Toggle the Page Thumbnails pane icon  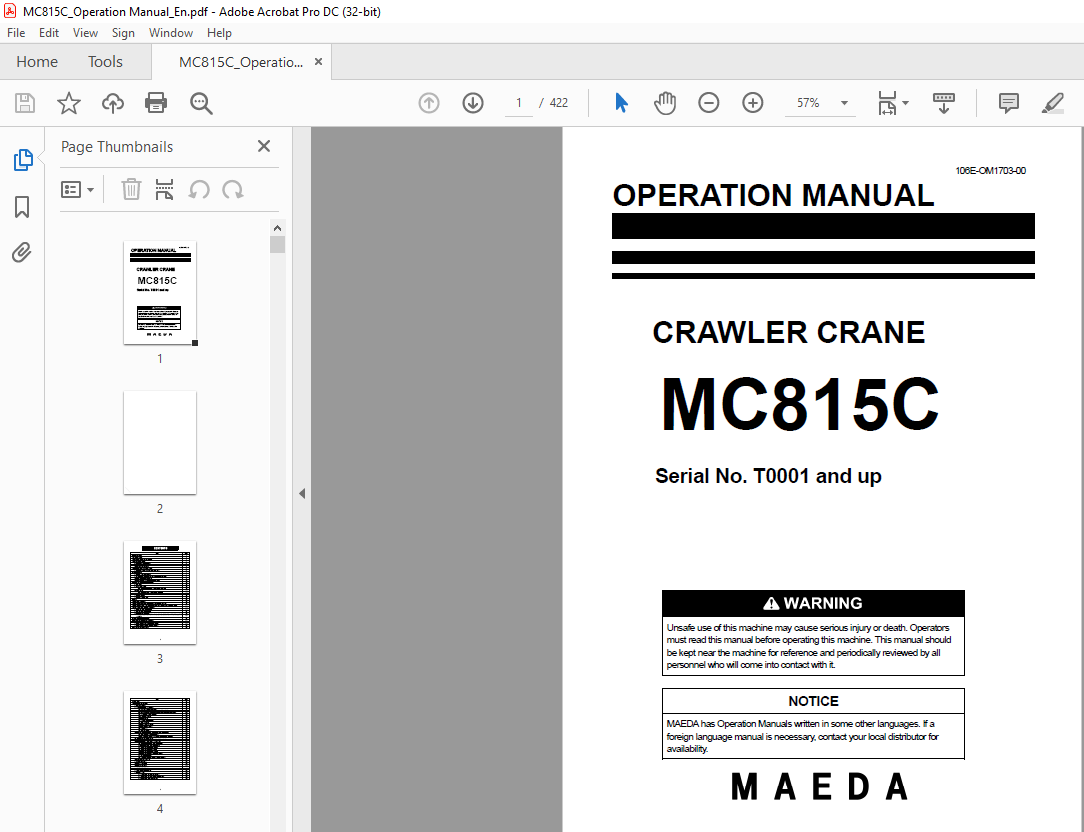pyautogui.click(x=23, y=160)
